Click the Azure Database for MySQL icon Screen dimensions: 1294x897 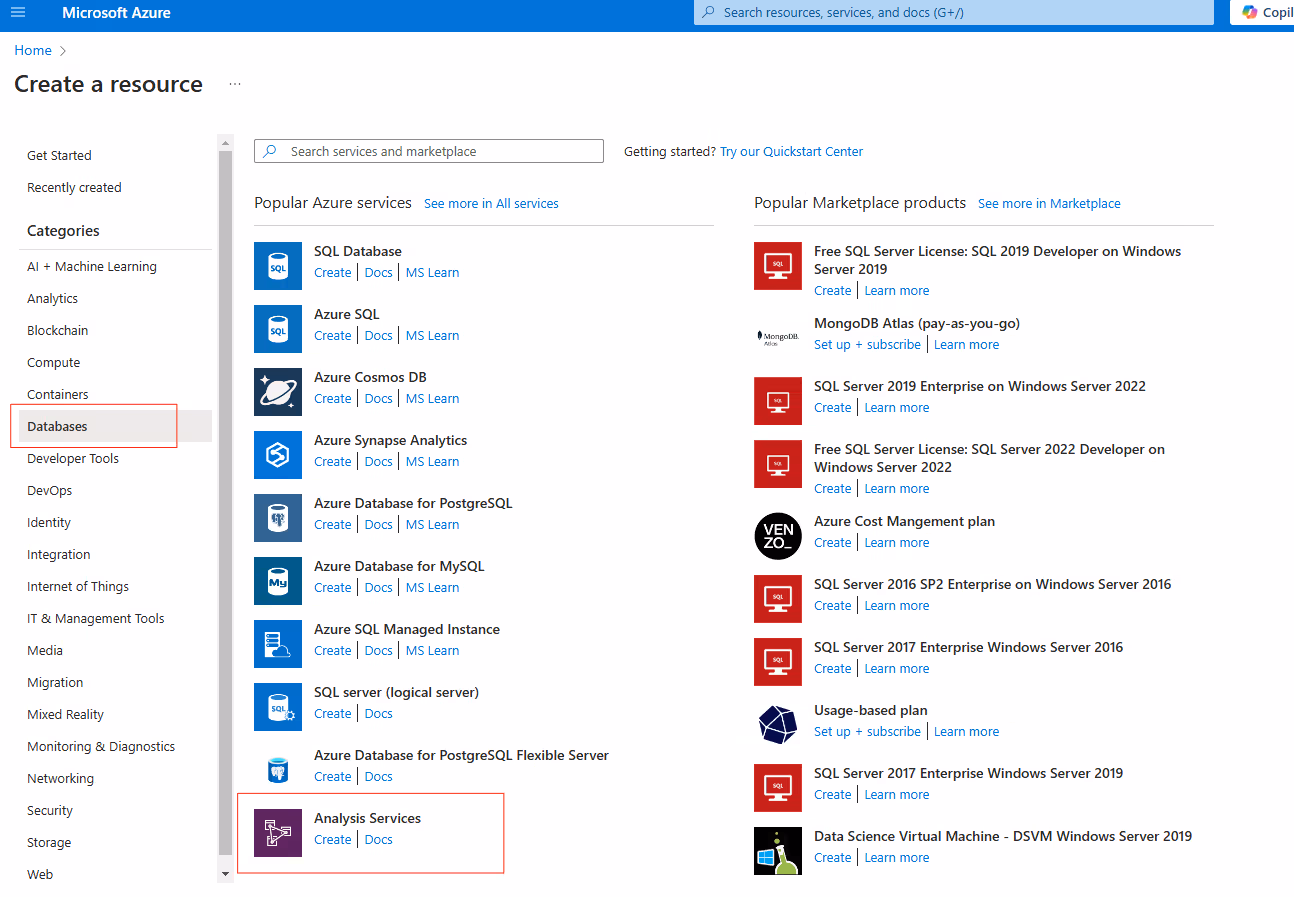click(277, 580)
